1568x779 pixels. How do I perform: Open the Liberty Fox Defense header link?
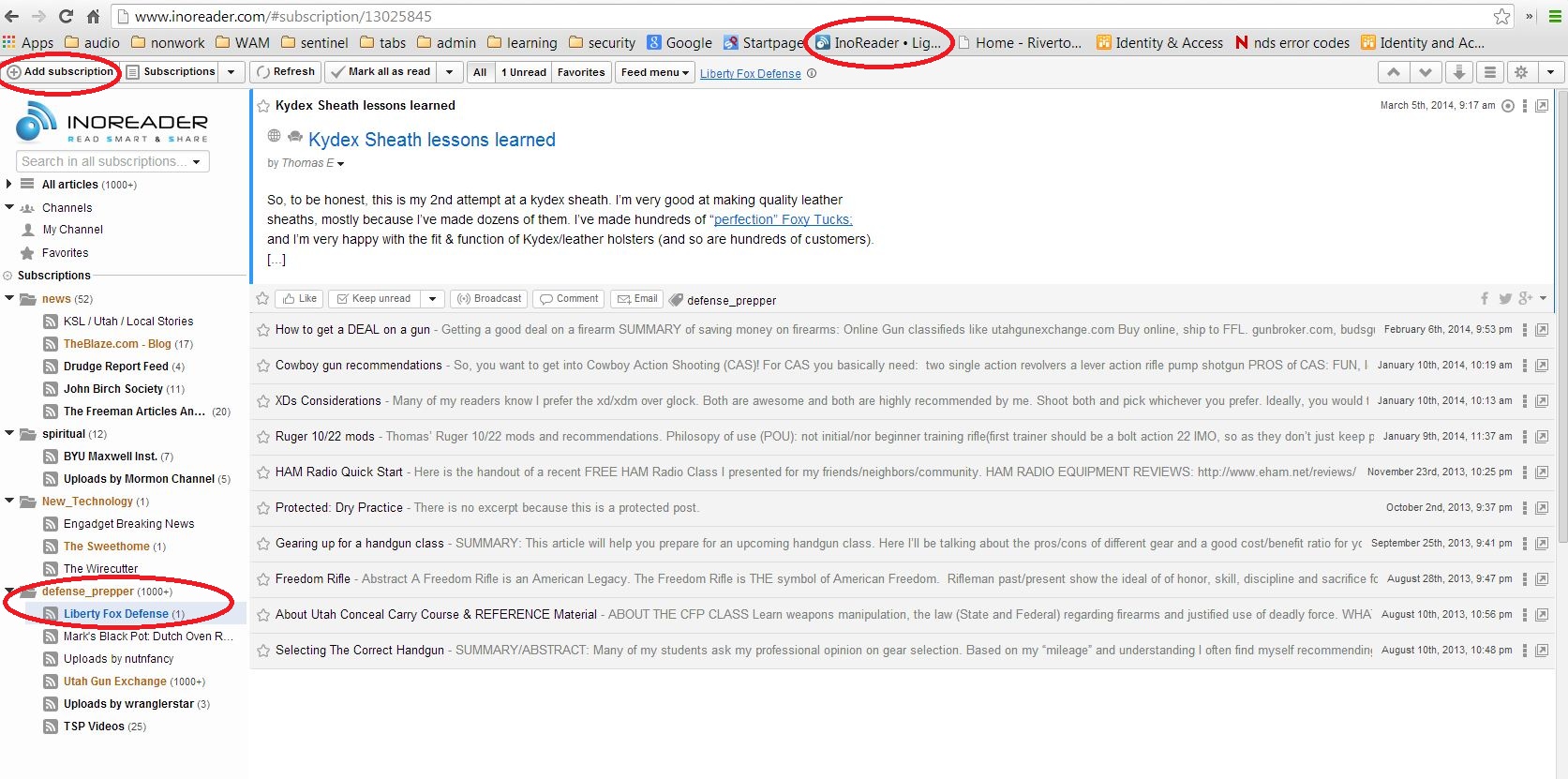pos(750,74)
